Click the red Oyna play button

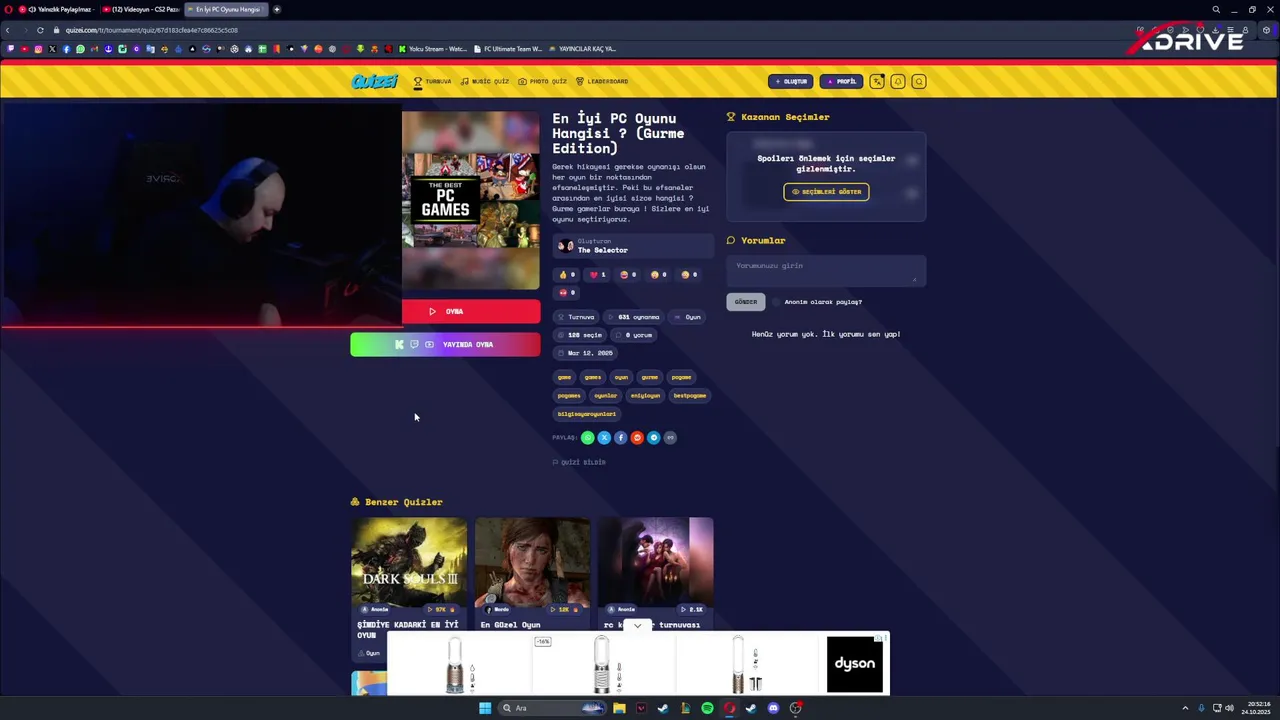coord(471,311)
